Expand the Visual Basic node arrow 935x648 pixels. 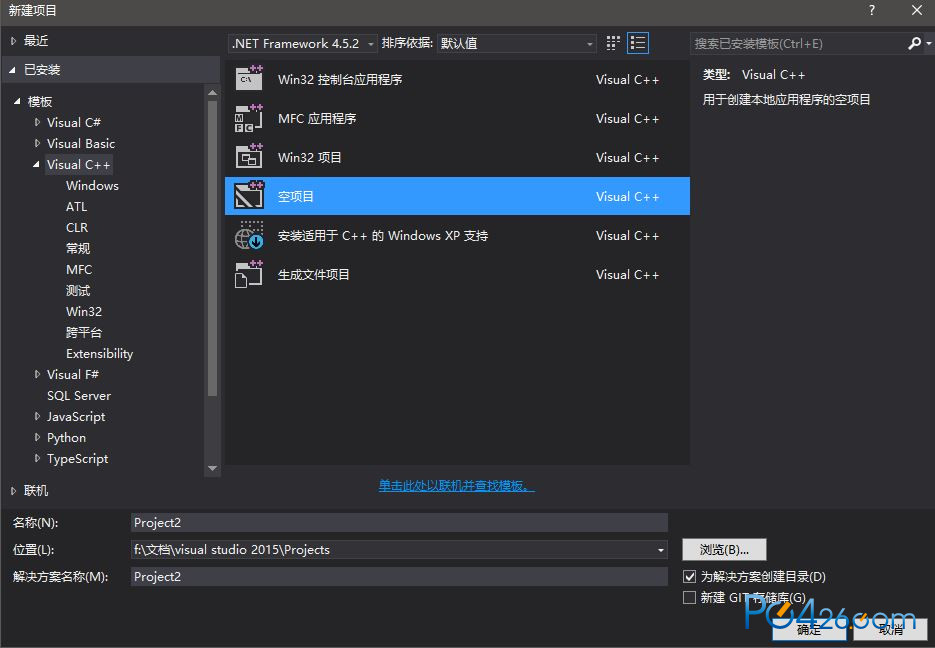37,143
